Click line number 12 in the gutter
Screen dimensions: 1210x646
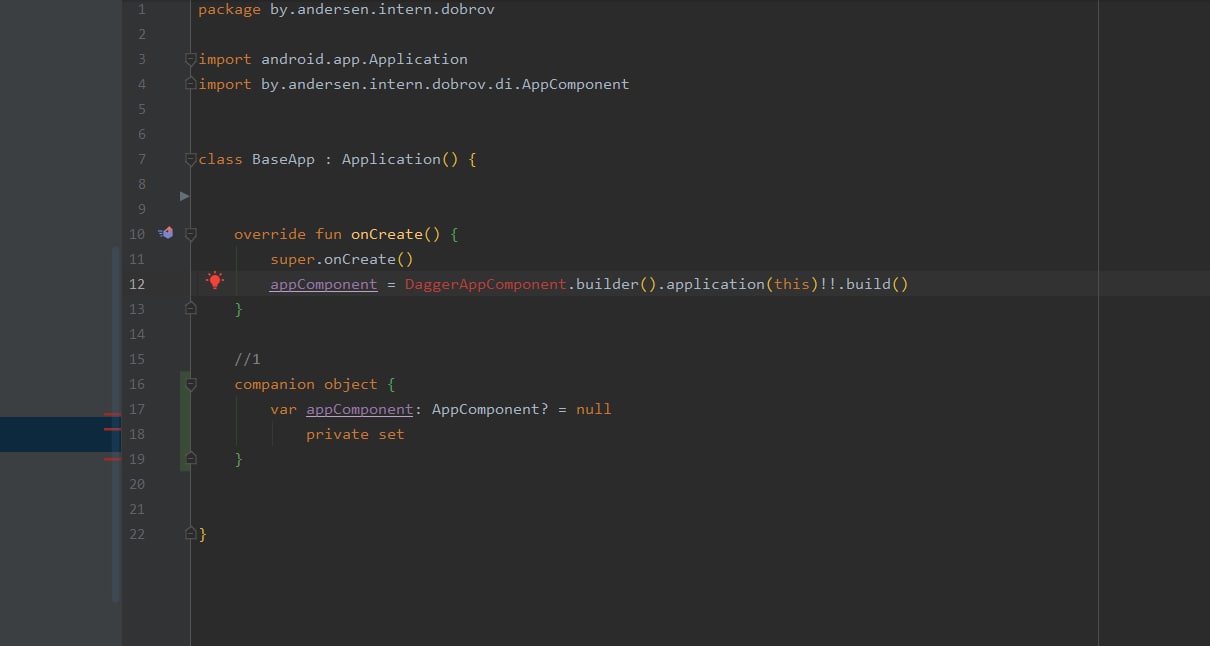[x=137, y=284]
